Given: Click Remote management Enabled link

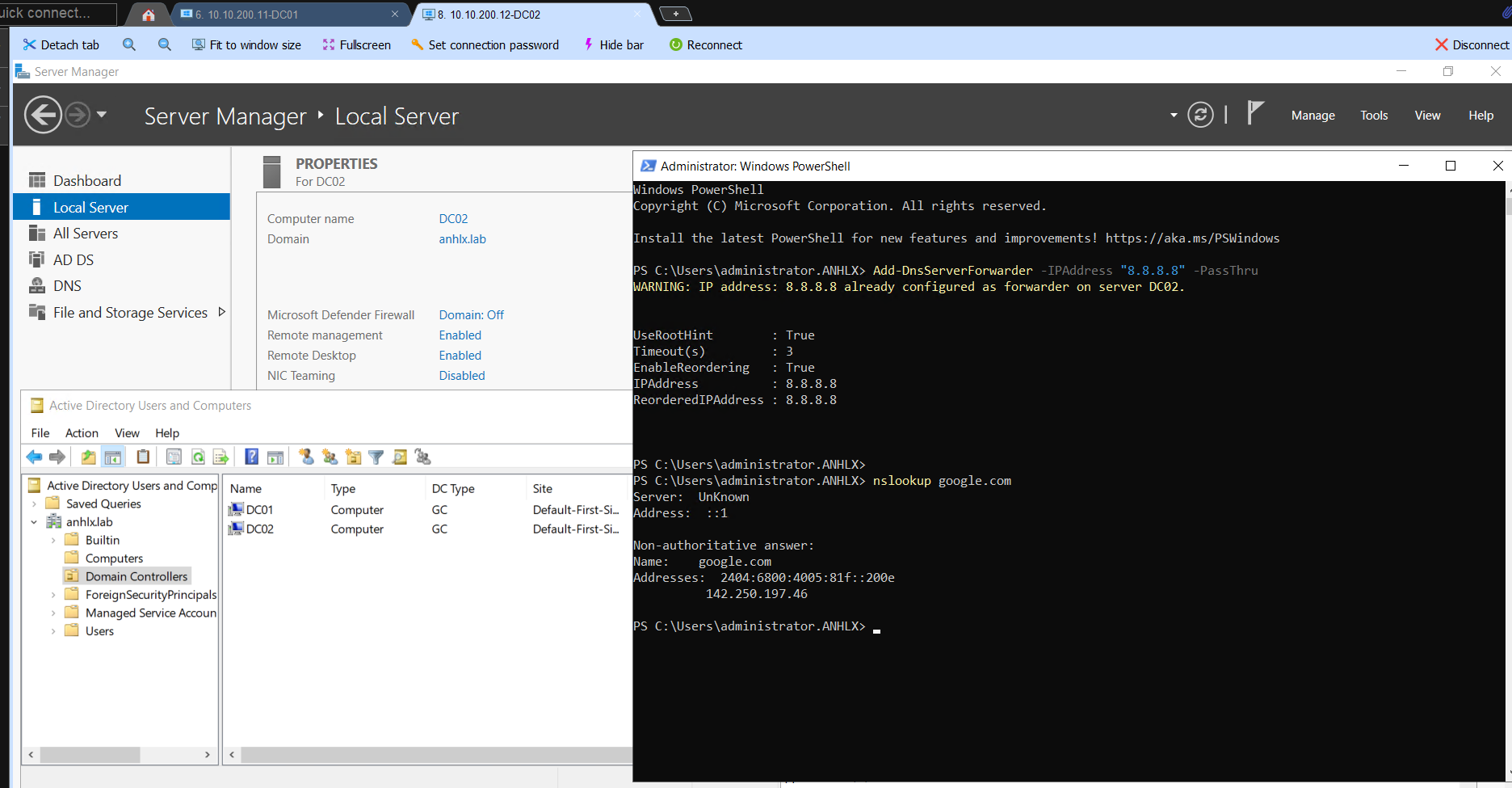Looking at the screenshot, I should click(x=460, y=335).
